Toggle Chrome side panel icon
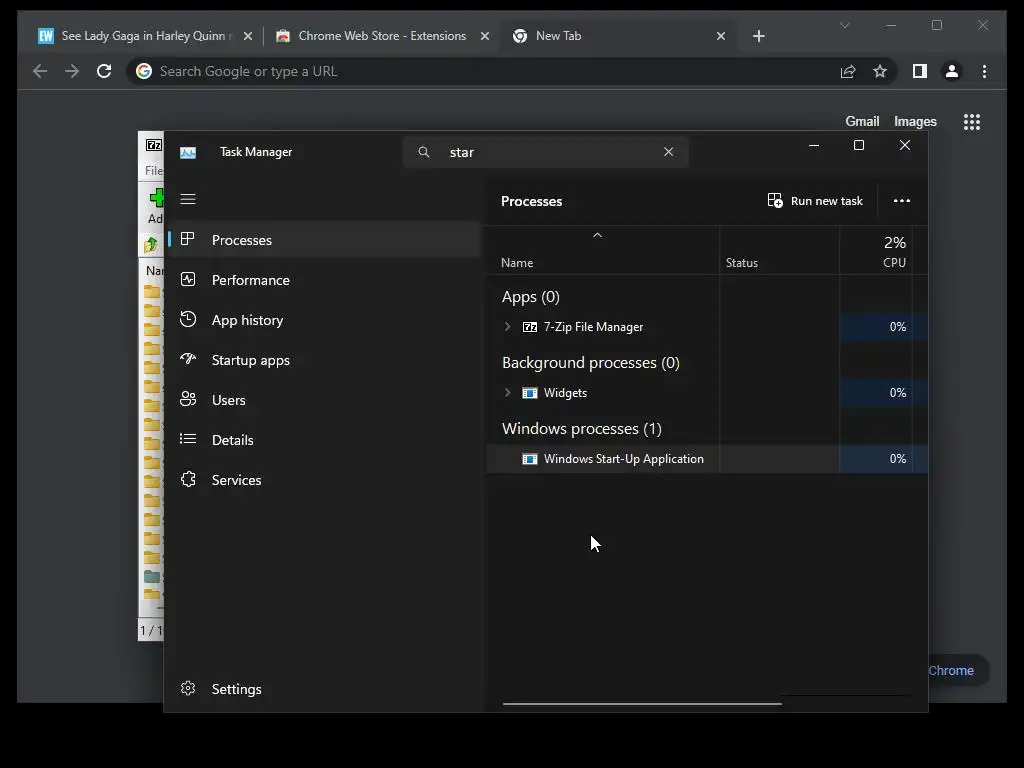Screen dimensions: 1024x768 [920, 71]
